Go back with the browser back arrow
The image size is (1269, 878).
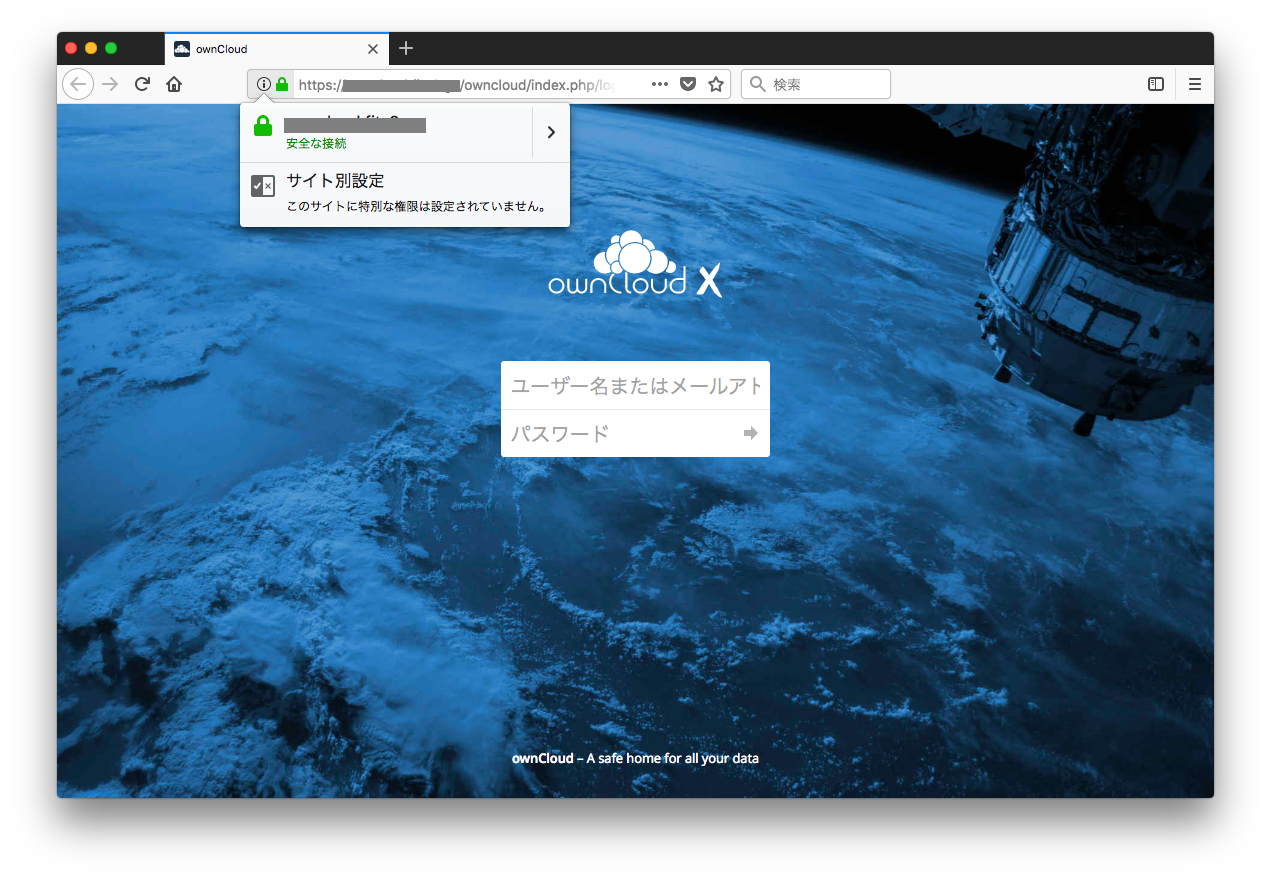tap(78, 85)
